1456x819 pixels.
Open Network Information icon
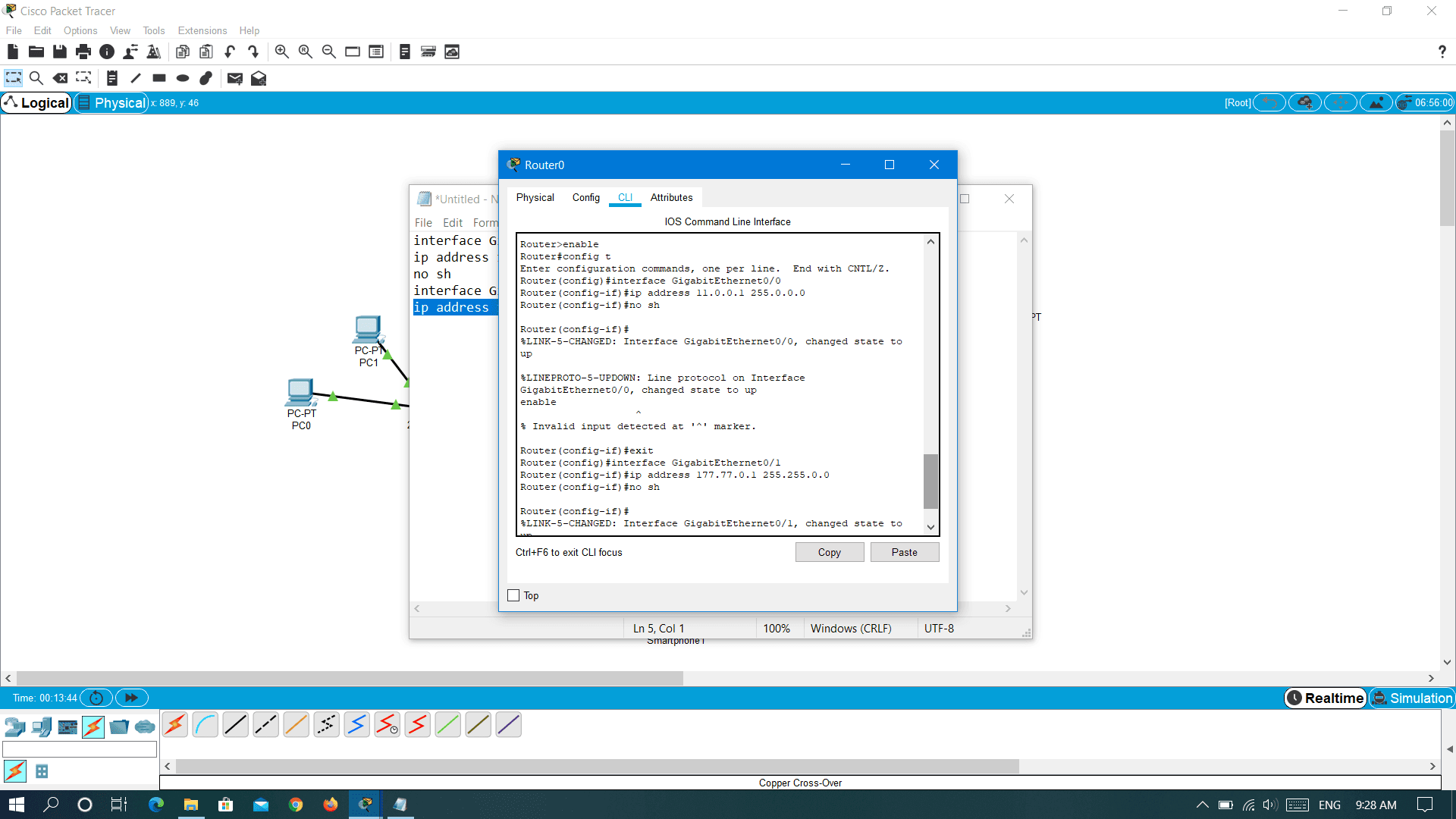(107, 52)
